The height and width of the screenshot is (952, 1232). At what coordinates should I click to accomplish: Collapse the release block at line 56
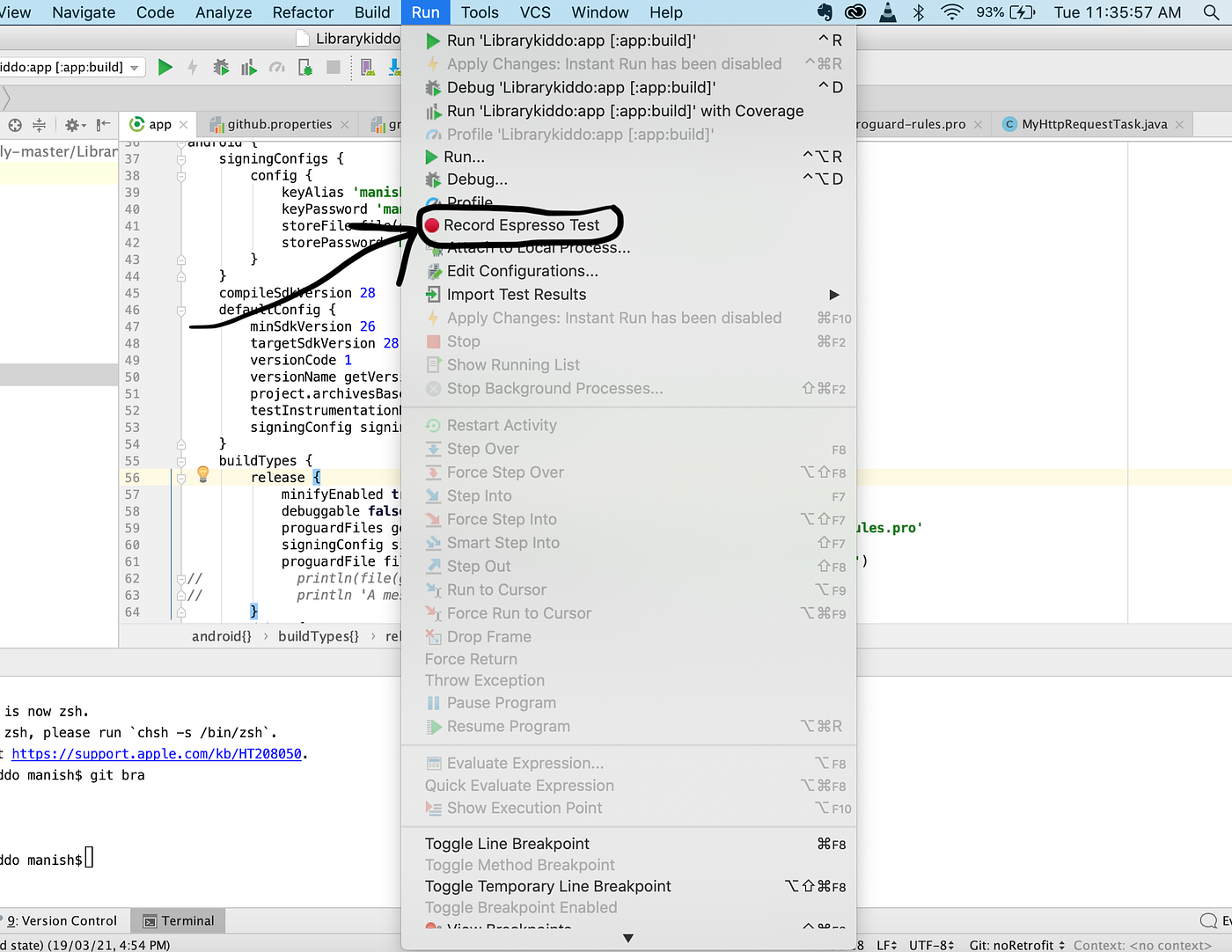click(180, 478)
